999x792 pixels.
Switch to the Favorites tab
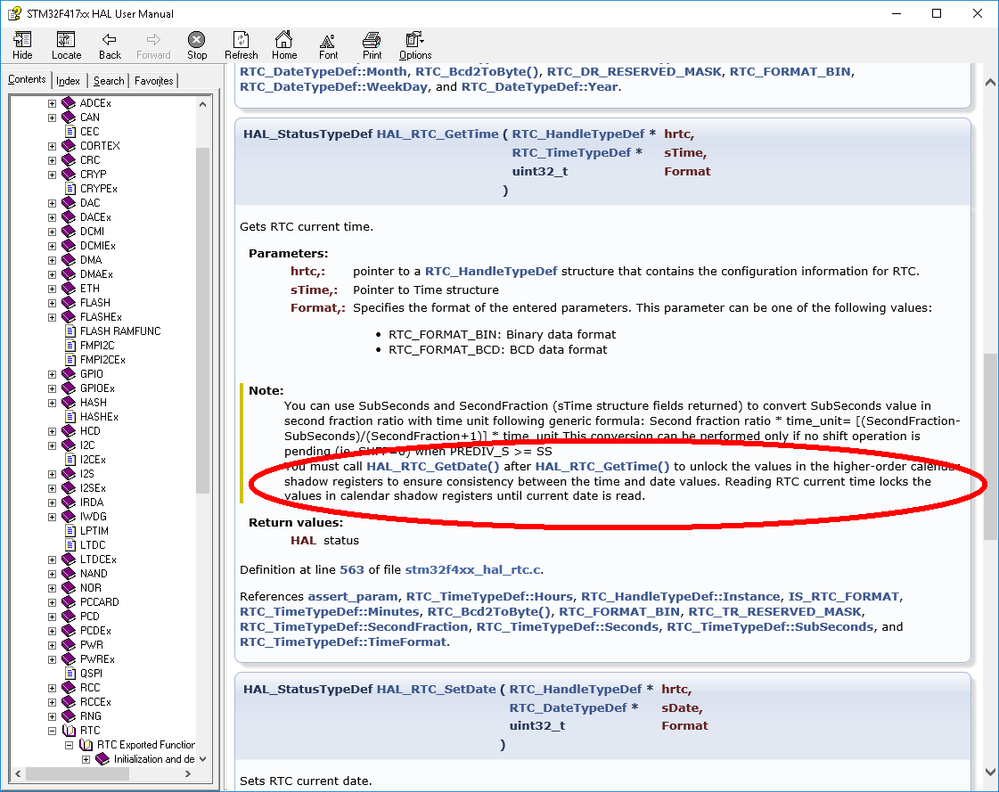(154, 81)
